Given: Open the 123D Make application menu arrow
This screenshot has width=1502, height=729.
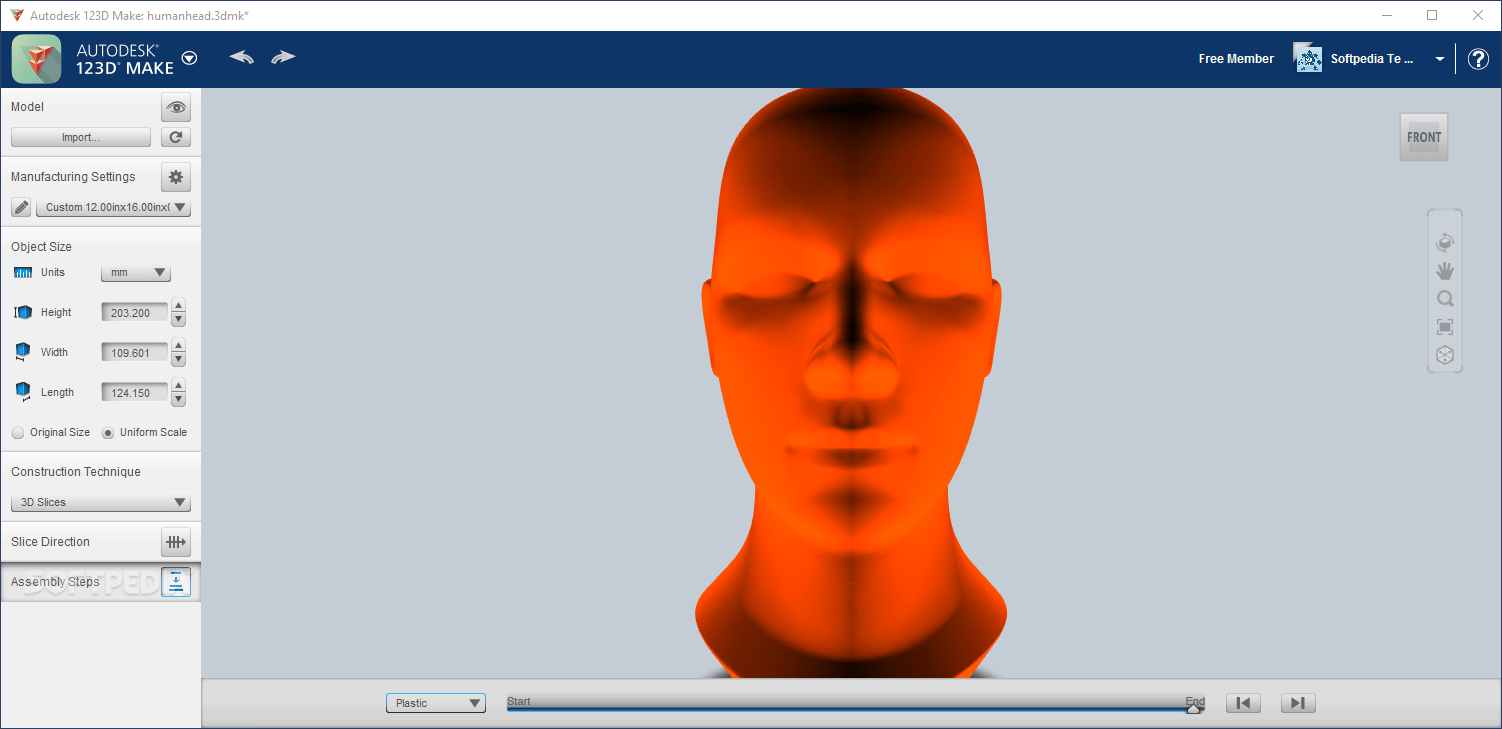Looking at the screenshot, I should click(189, 58).
